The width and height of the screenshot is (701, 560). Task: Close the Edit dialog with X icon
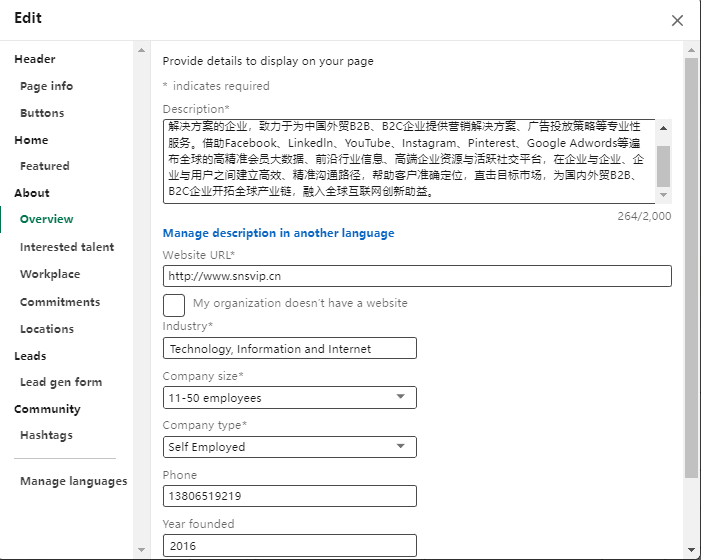(677, 20)
